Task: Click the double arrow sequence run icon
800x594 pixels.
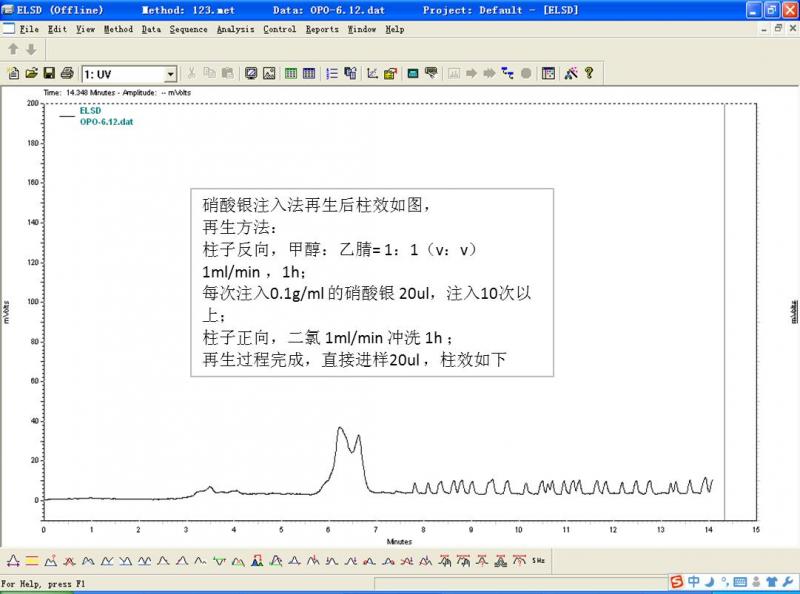Action: (489, 73)
